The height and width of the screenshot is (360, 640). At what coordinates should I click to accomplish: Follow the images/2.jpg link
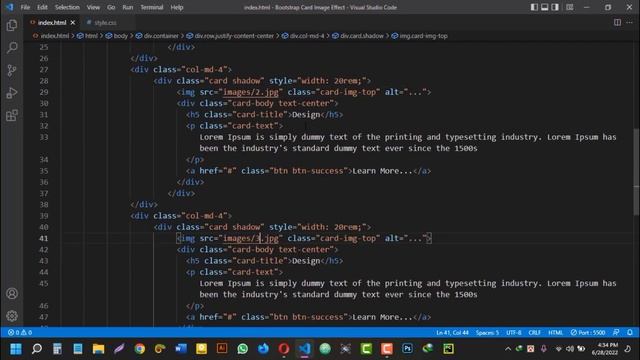point(251,92)
